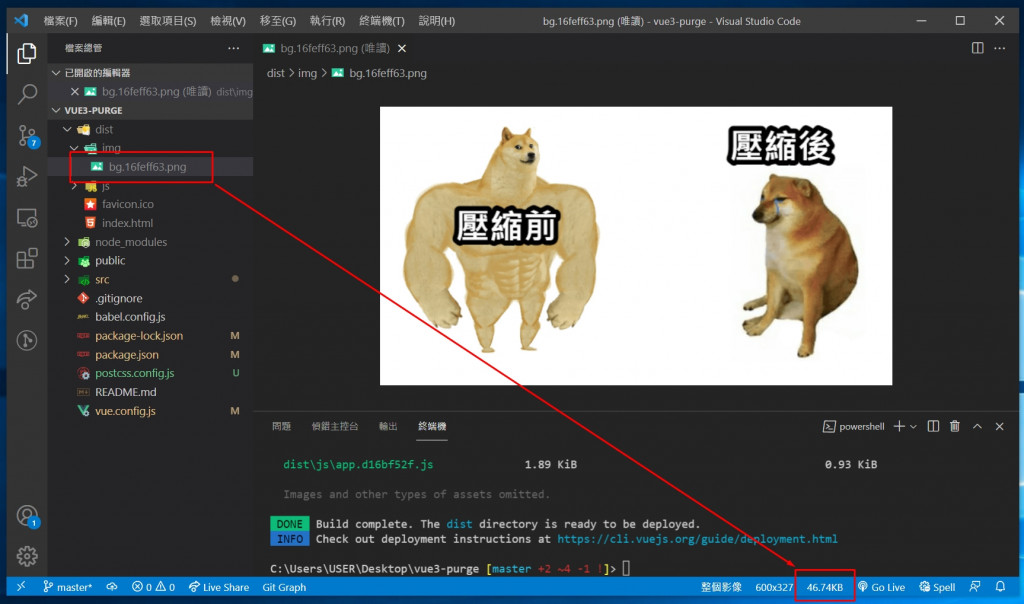Click the 46.74KB file size indicator
The image size is (1024, 604).
[824, 587]
